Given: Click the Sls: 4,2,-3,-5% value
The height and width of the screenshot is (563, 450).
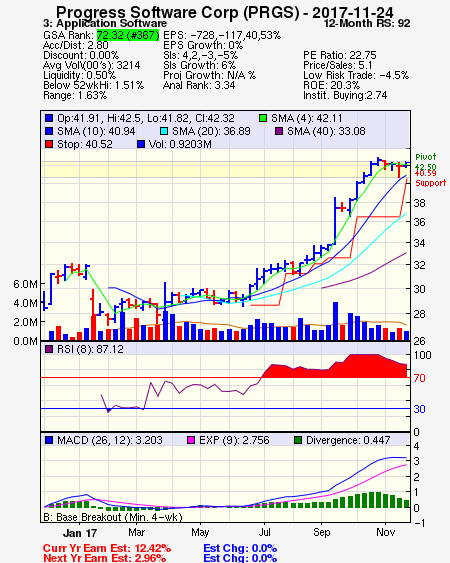Looking at the screenshot, I should tap(200, 55).
